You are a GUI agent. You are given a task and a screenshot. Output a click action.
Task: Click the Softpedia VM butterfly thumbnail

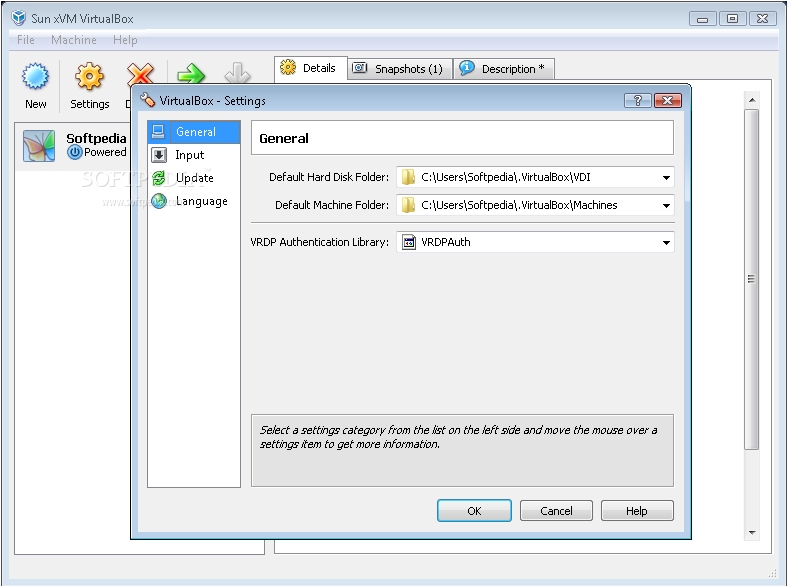click(39, 146)
